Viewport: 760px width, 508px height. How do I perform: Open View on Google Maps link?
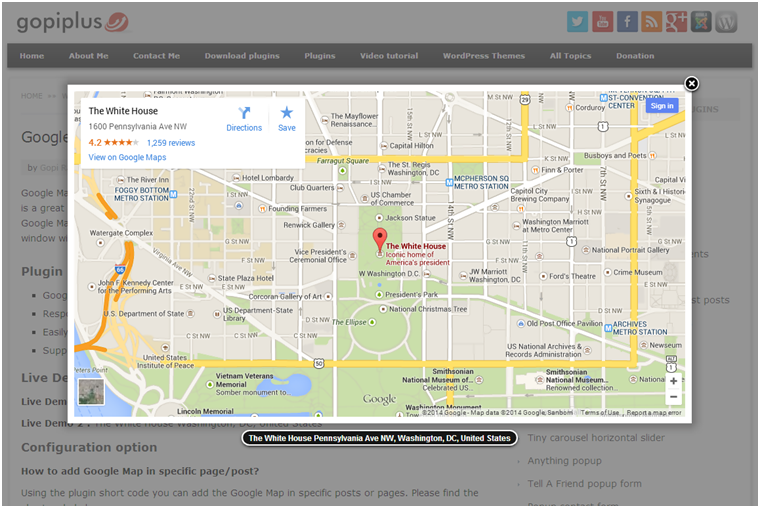(x=127, y=157)
